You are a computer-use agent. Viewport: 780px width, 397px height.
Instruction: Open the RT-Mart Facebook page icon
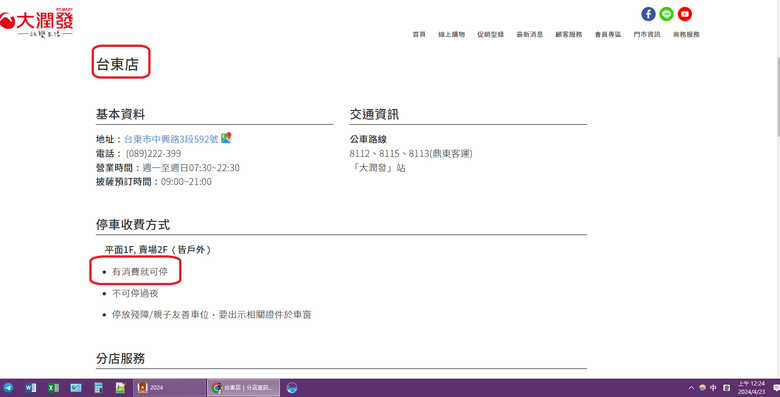648,14
